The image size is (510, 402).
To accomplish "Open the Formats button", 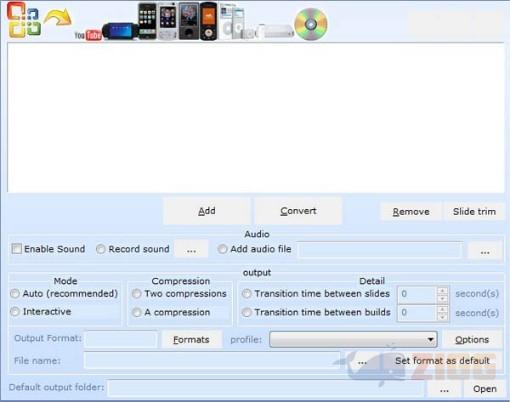I will [191, 340].
